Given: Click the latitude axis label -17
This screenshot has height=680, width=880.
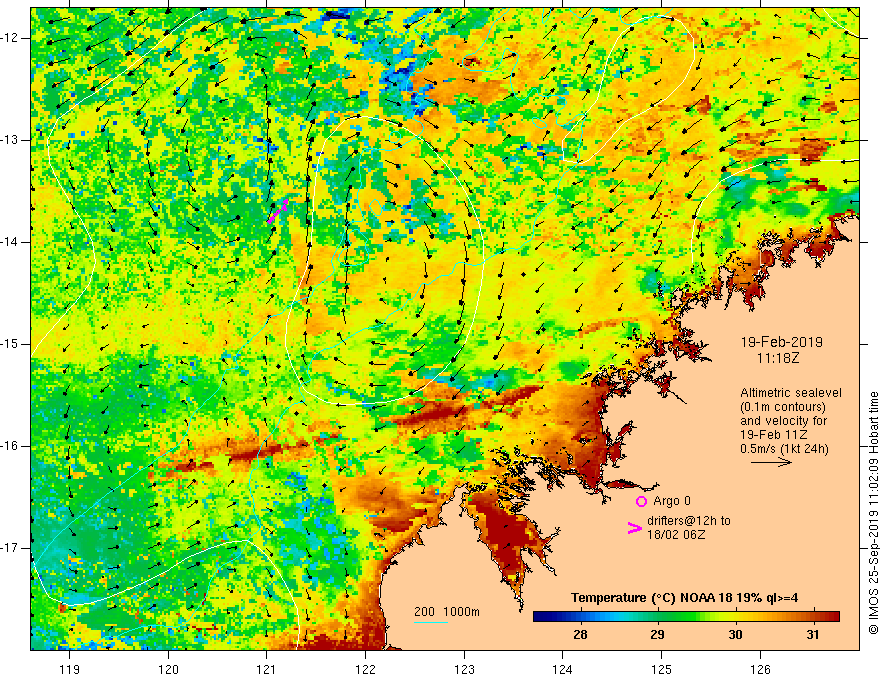Looking at the screenshot, I should click(x=10, y=548).
